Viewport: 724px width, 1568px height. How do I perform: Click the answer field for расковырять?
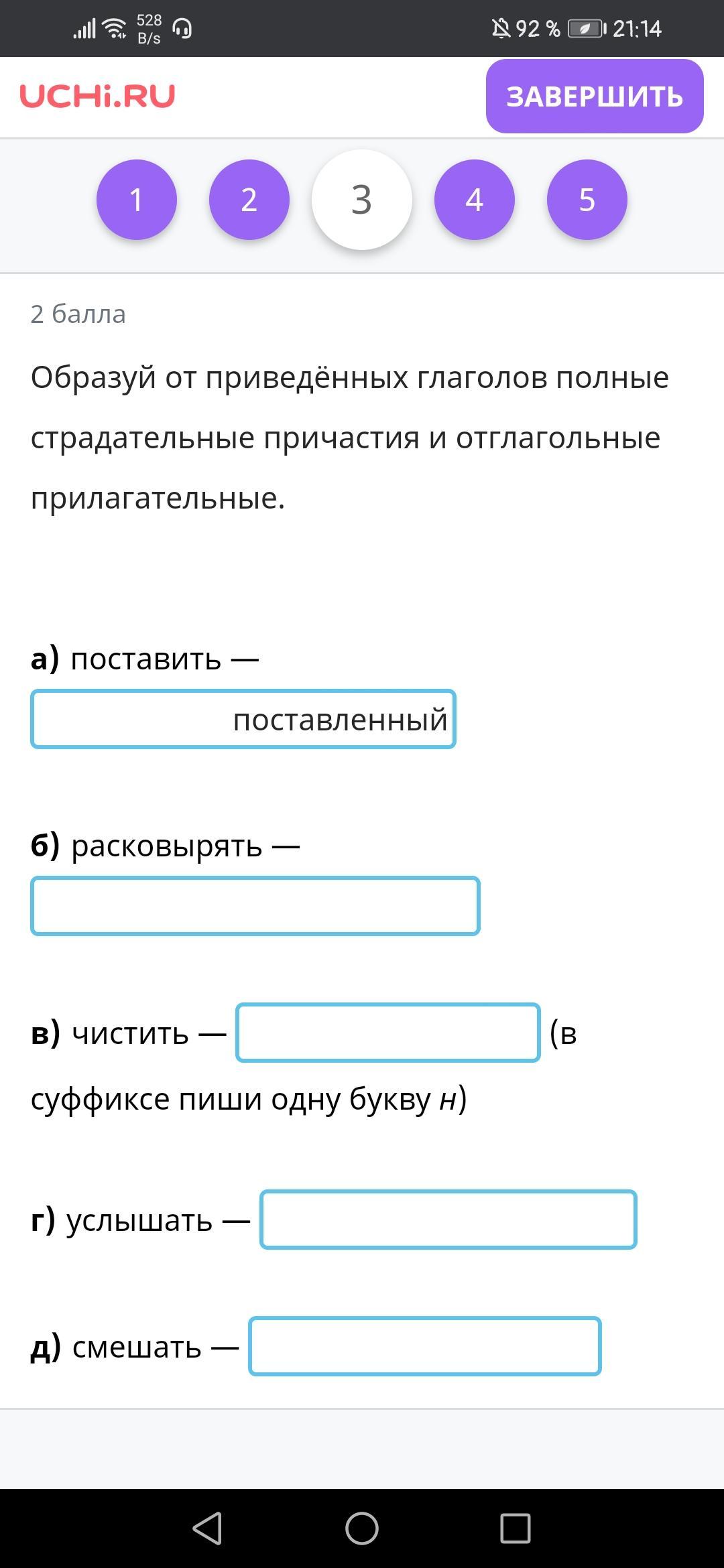click(x=255, y=906)
